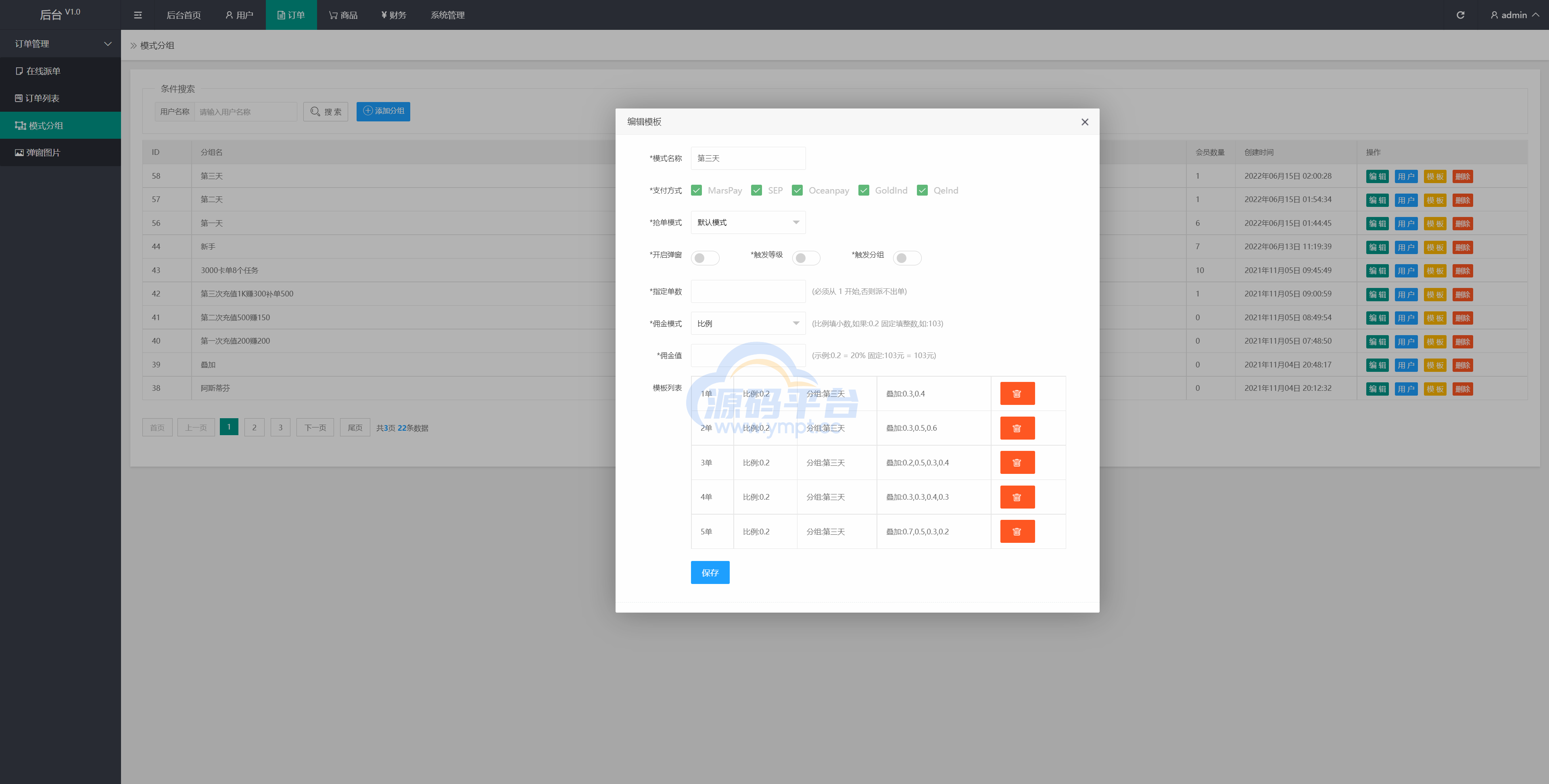Image resolution: width=1549 pixels, height=784 pixels.
Task: Toggle the 触发等级 switch
Action: point(806,258)
